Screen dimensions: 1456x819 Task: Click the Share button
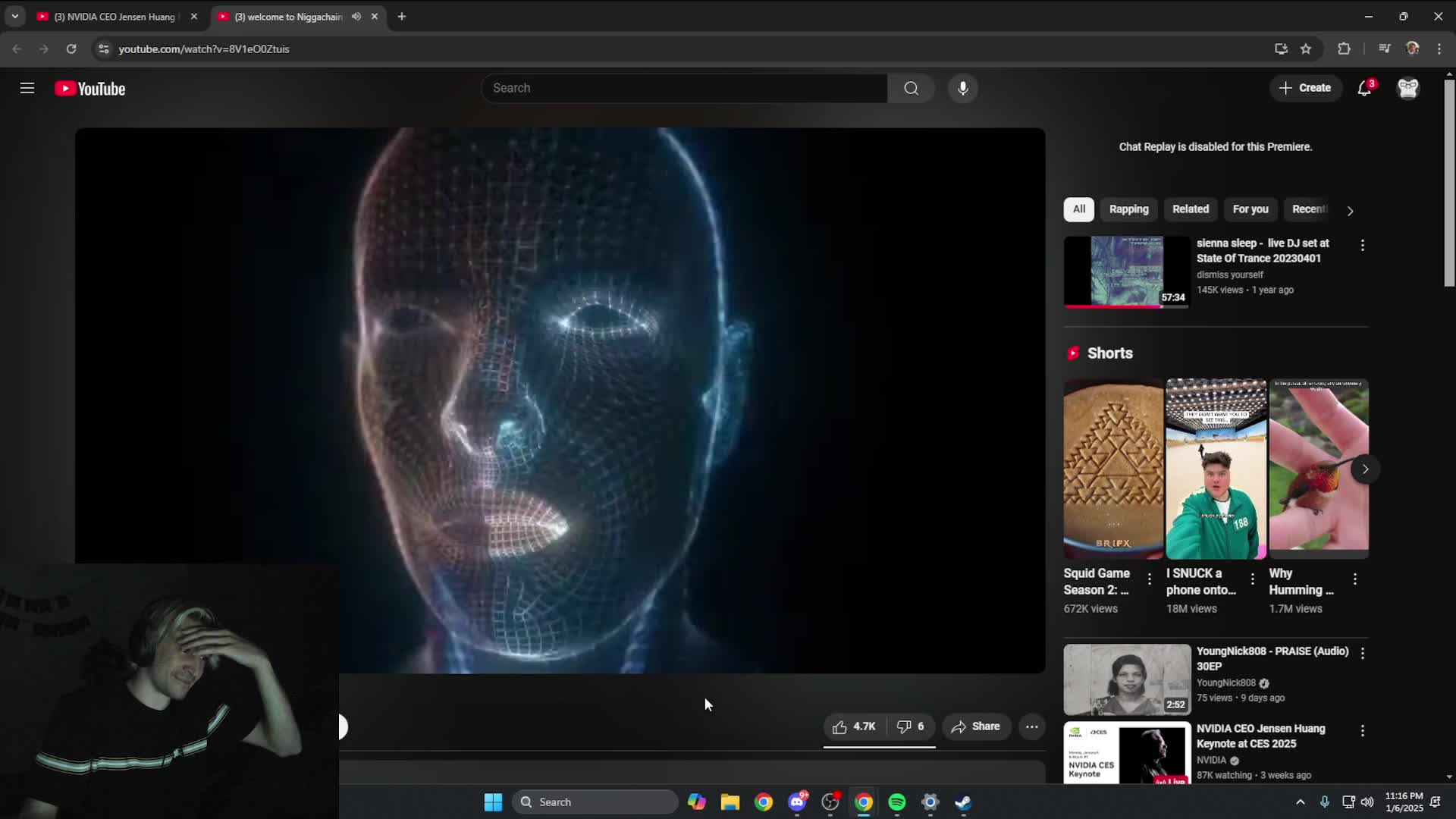coord(976,726)
